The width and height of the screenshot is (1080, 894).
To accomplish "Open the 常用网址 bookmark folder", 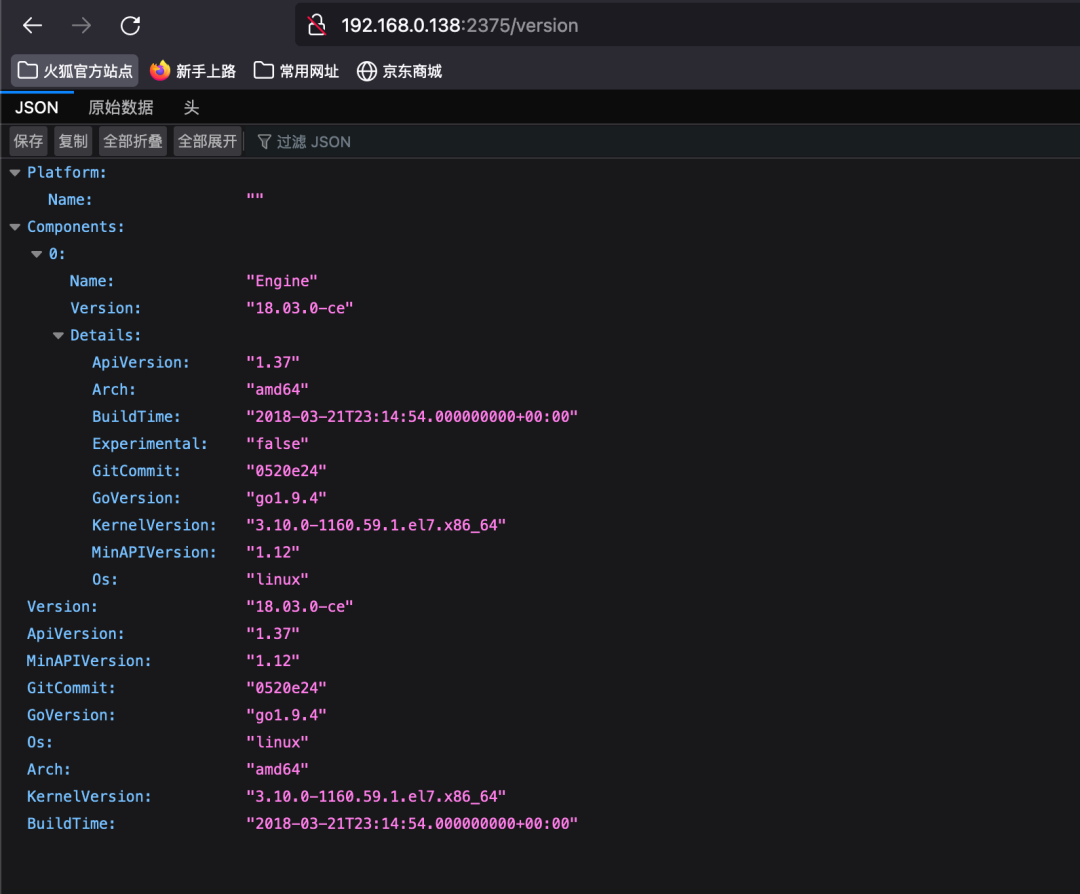I will coord(296,71).
